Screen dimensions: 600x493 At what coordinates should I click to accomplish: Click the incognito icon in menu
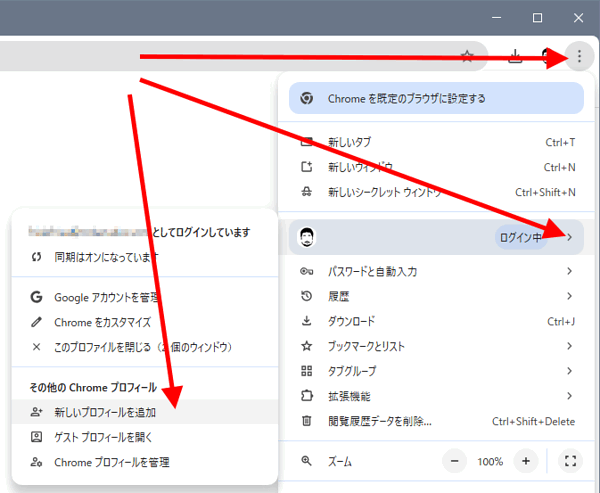[307, 191]
